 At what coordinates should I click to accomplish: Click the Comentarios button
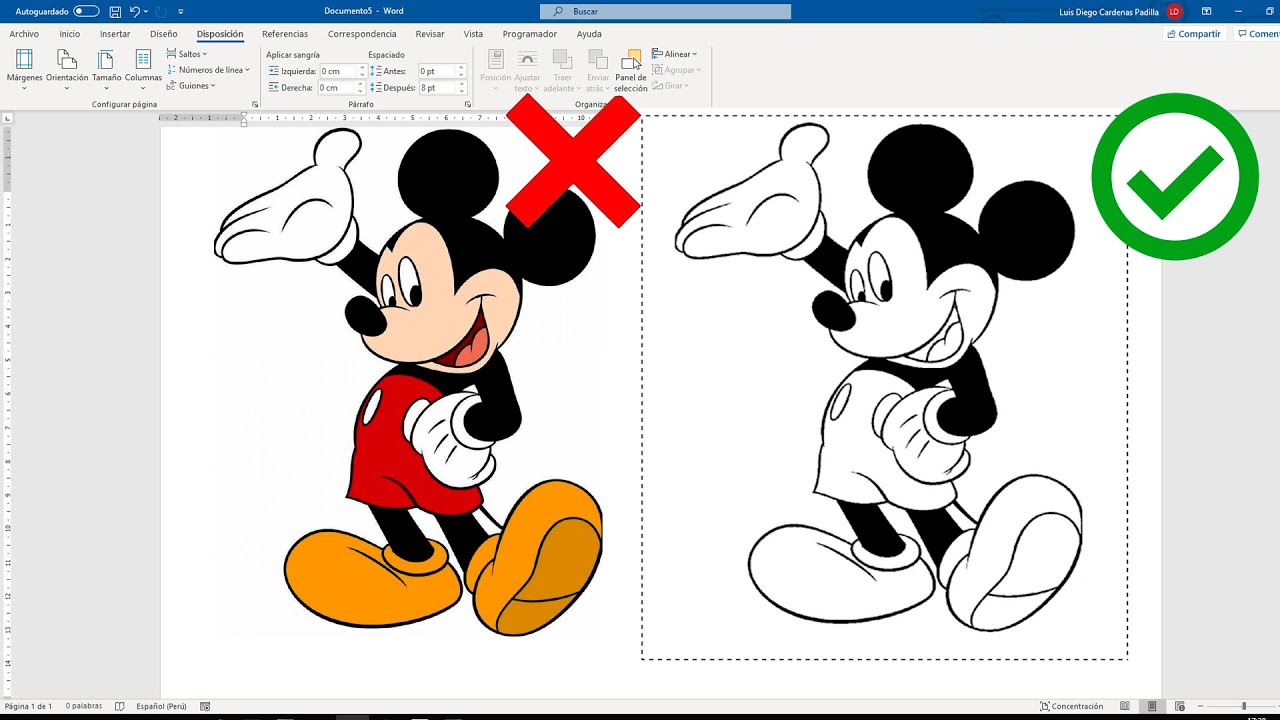click(1258, 34)
